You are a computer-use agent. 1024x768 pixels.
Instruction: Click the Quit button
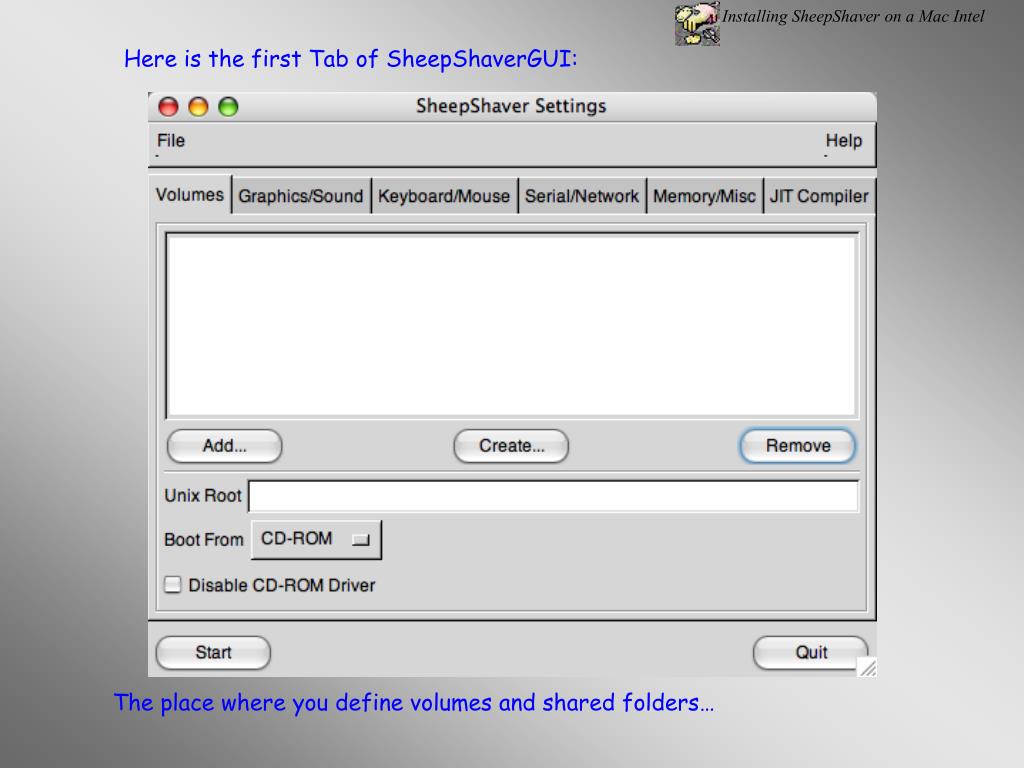coord(810,652)
